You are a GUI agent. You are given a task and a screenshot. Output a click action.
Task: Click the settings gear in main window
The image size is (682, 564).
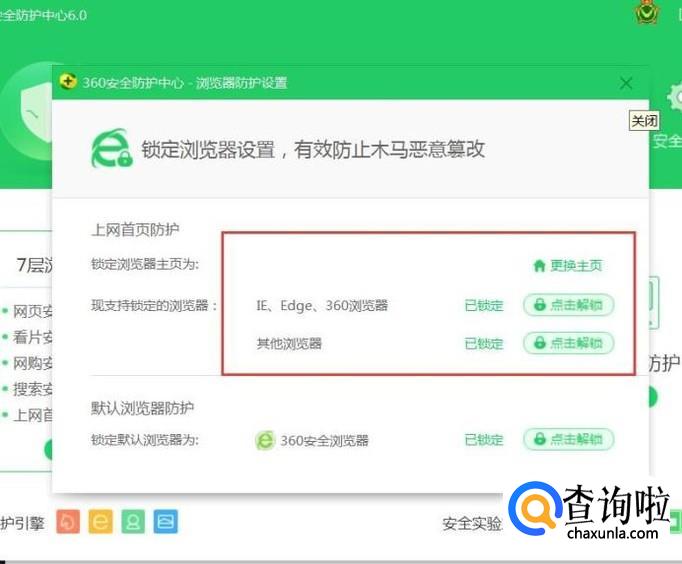click(x=675, y=98)
